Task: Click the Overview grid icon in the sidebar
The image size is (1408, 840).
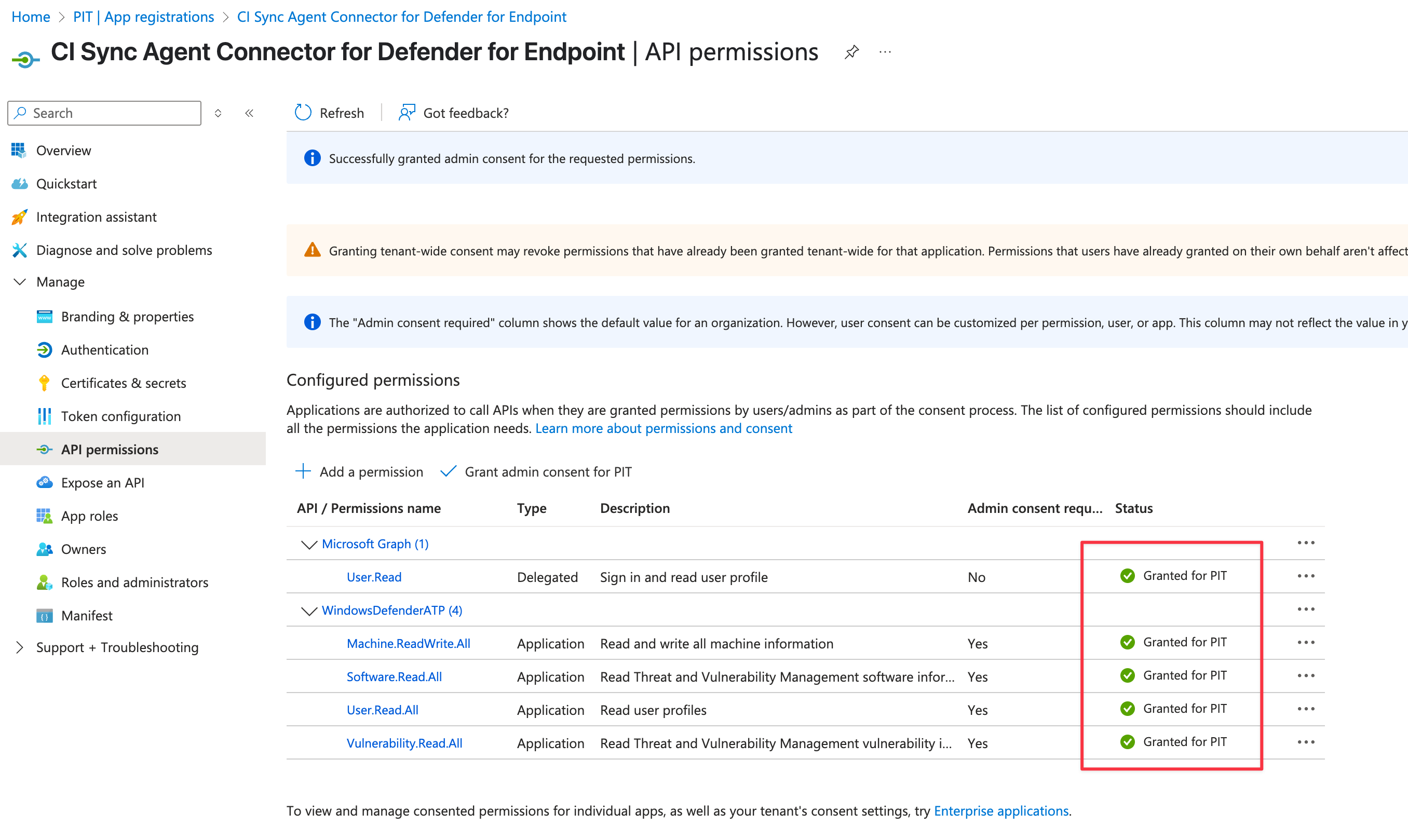Action: tap(19, 150)
